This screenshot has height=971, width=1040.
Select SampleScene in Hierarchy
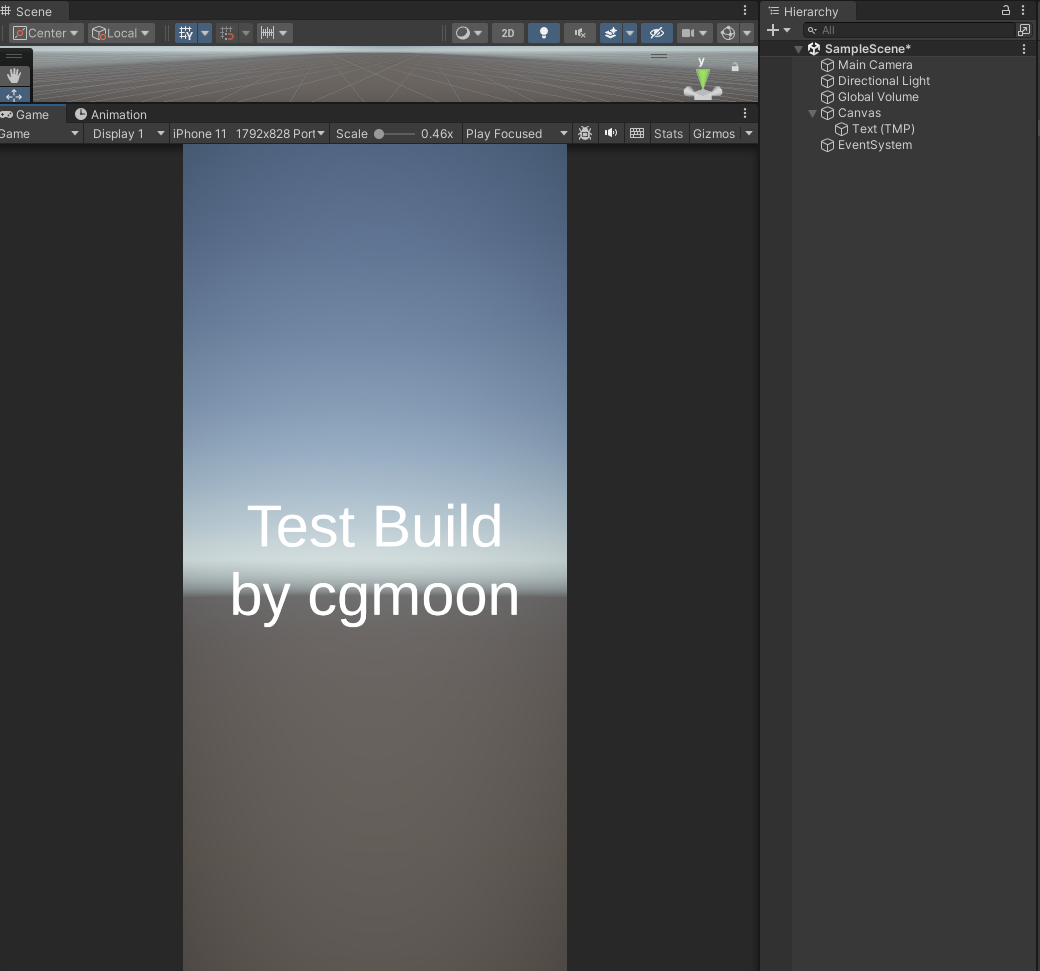point(867,48)
